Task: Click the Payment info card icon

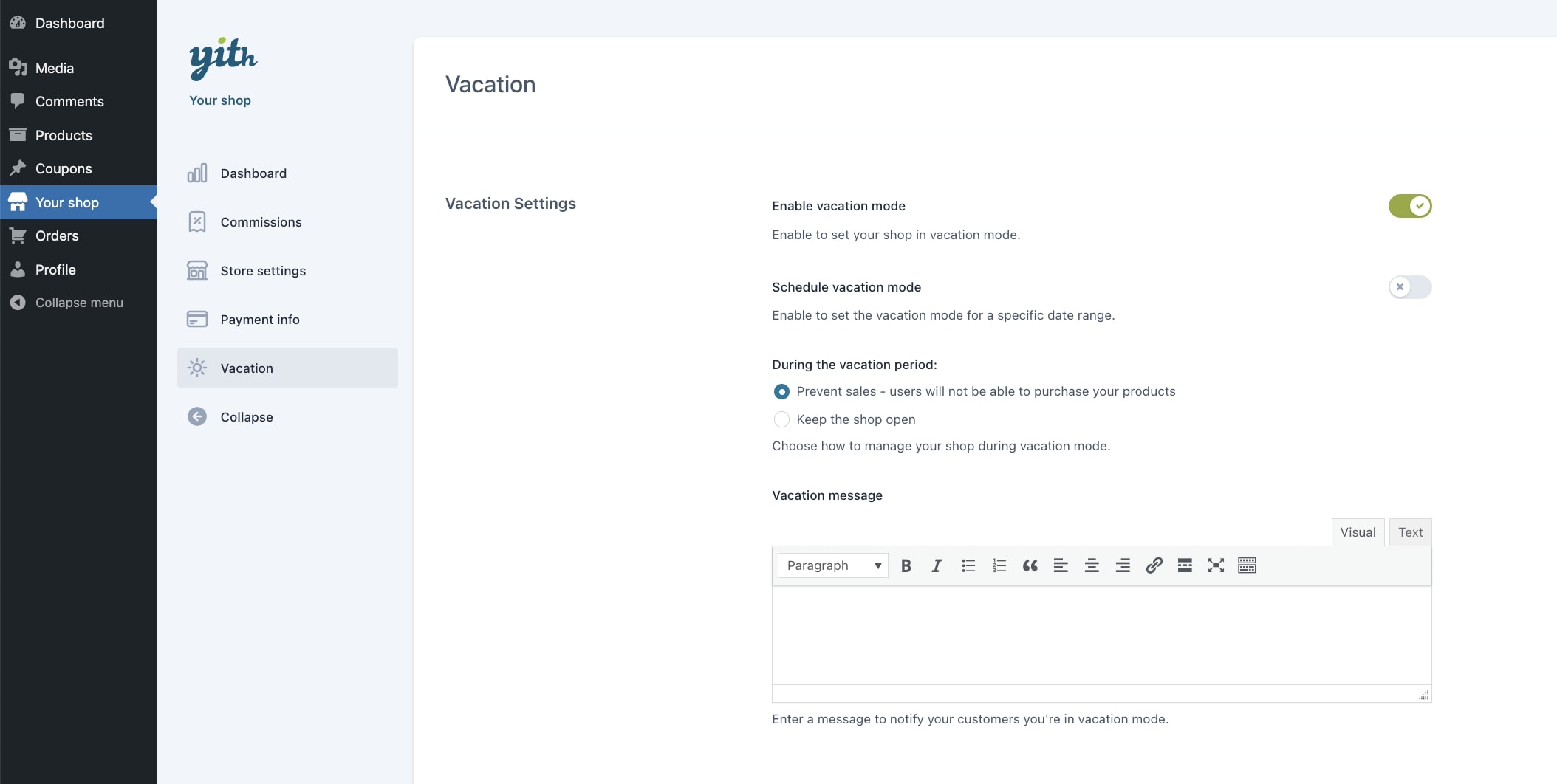Action: 197,320
